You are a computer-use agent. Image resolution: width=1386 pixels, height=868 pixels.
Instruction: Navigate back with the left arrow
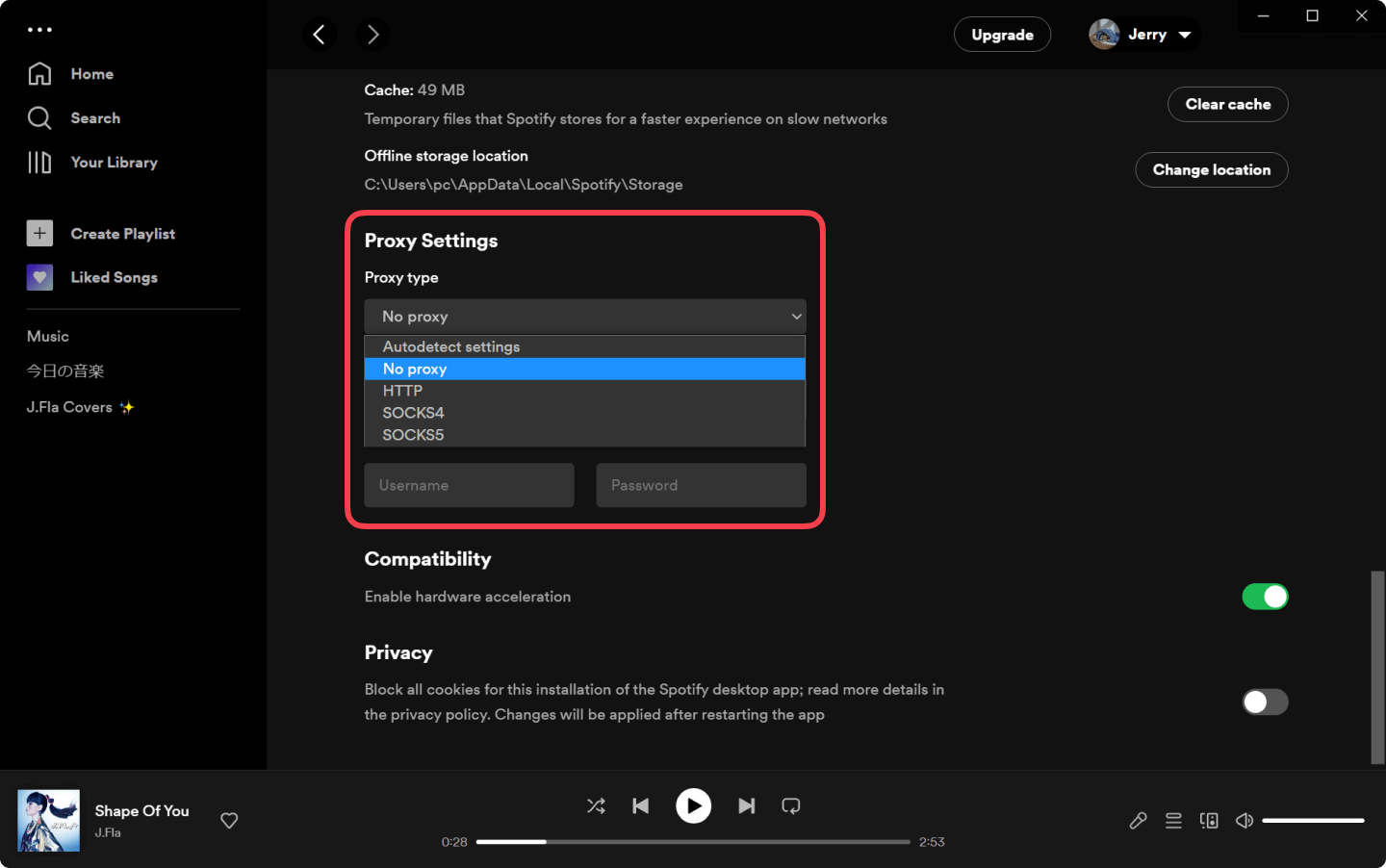pyautogui.click(x=320, y=35)
